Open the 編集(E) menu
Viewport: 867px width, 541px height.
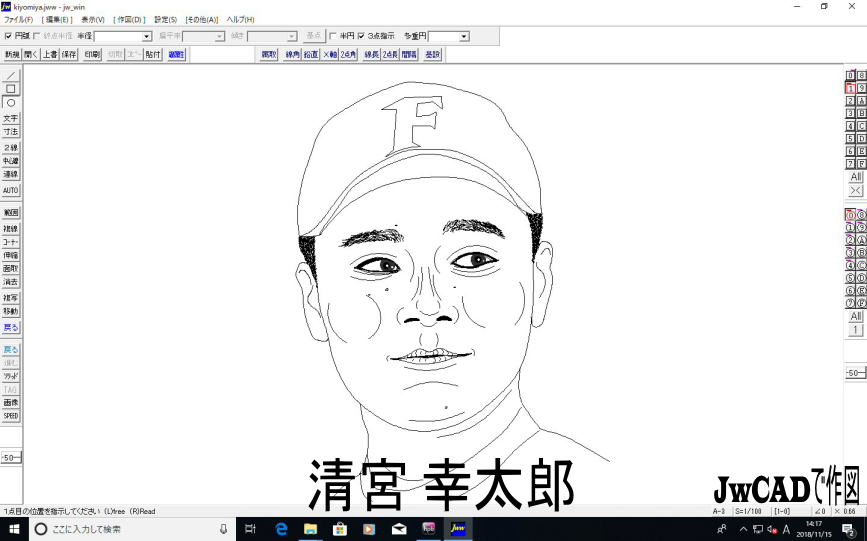click(x=57, y=19)
